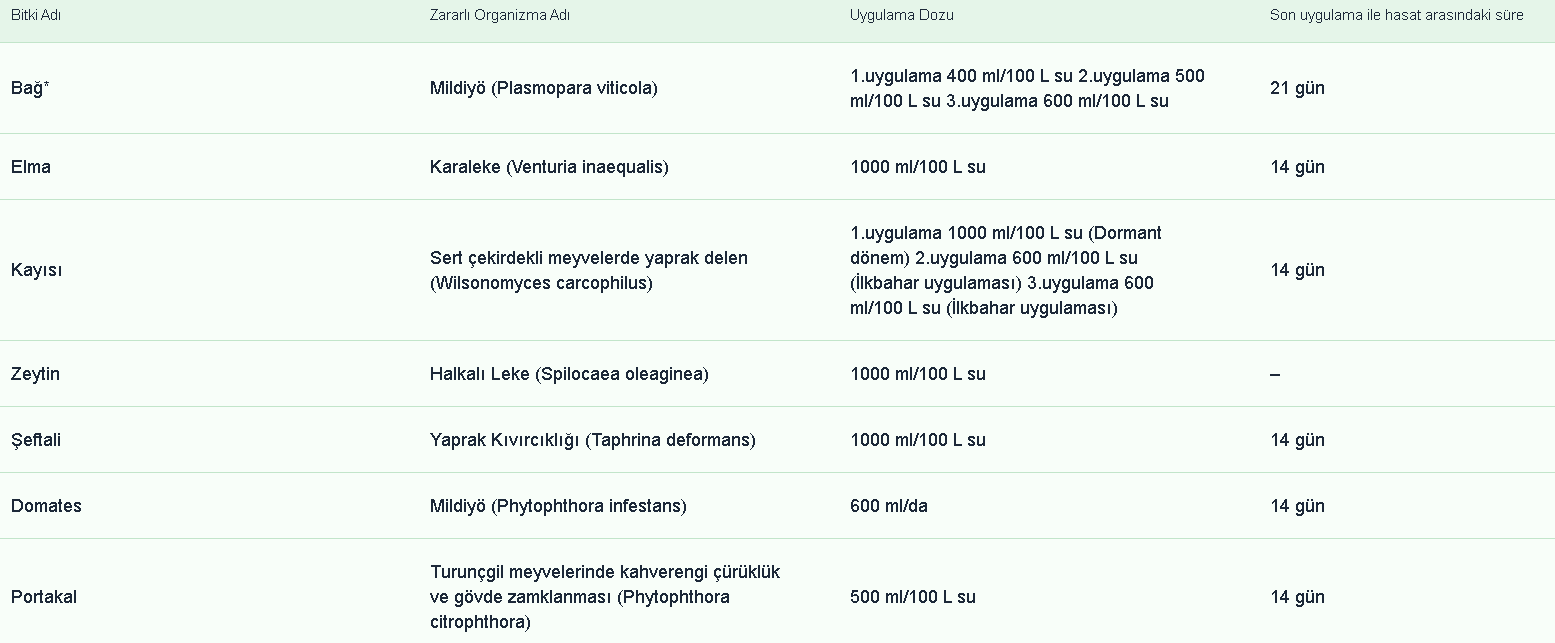
Task: Click the Domates crop name
Action: click(46, 506)
